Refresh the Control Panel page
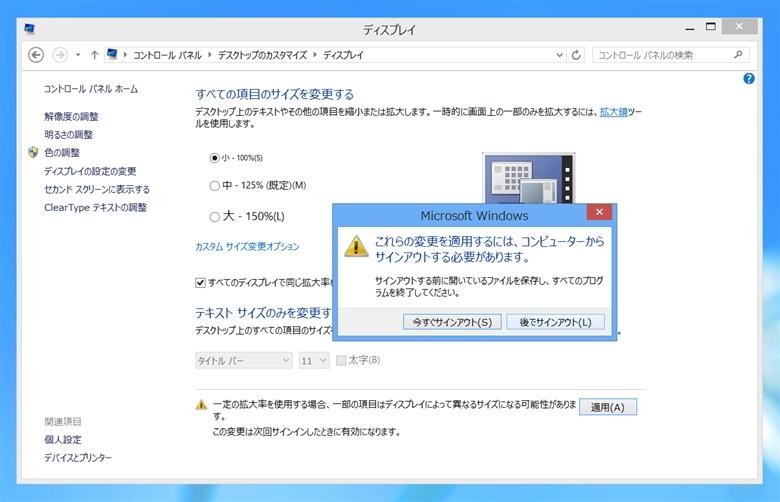780x502 pixels. coord(576,55)
